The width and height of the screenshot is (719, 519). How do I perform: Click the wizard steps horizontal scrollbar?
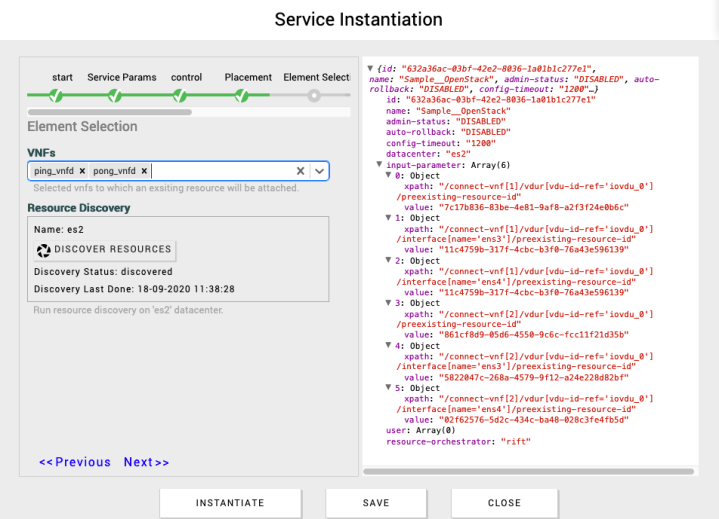(x=110, y=111)
